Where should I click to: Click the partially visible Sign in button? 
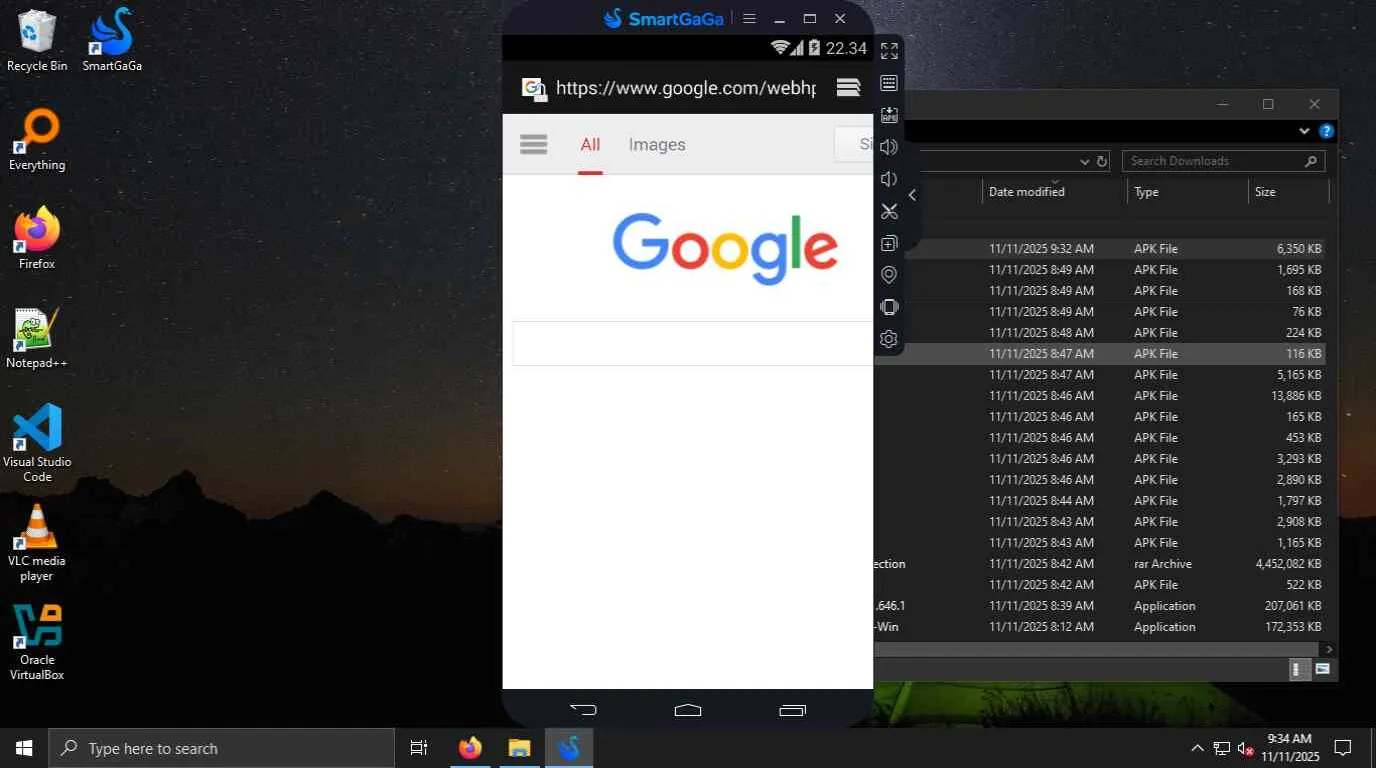click(854, 144)
